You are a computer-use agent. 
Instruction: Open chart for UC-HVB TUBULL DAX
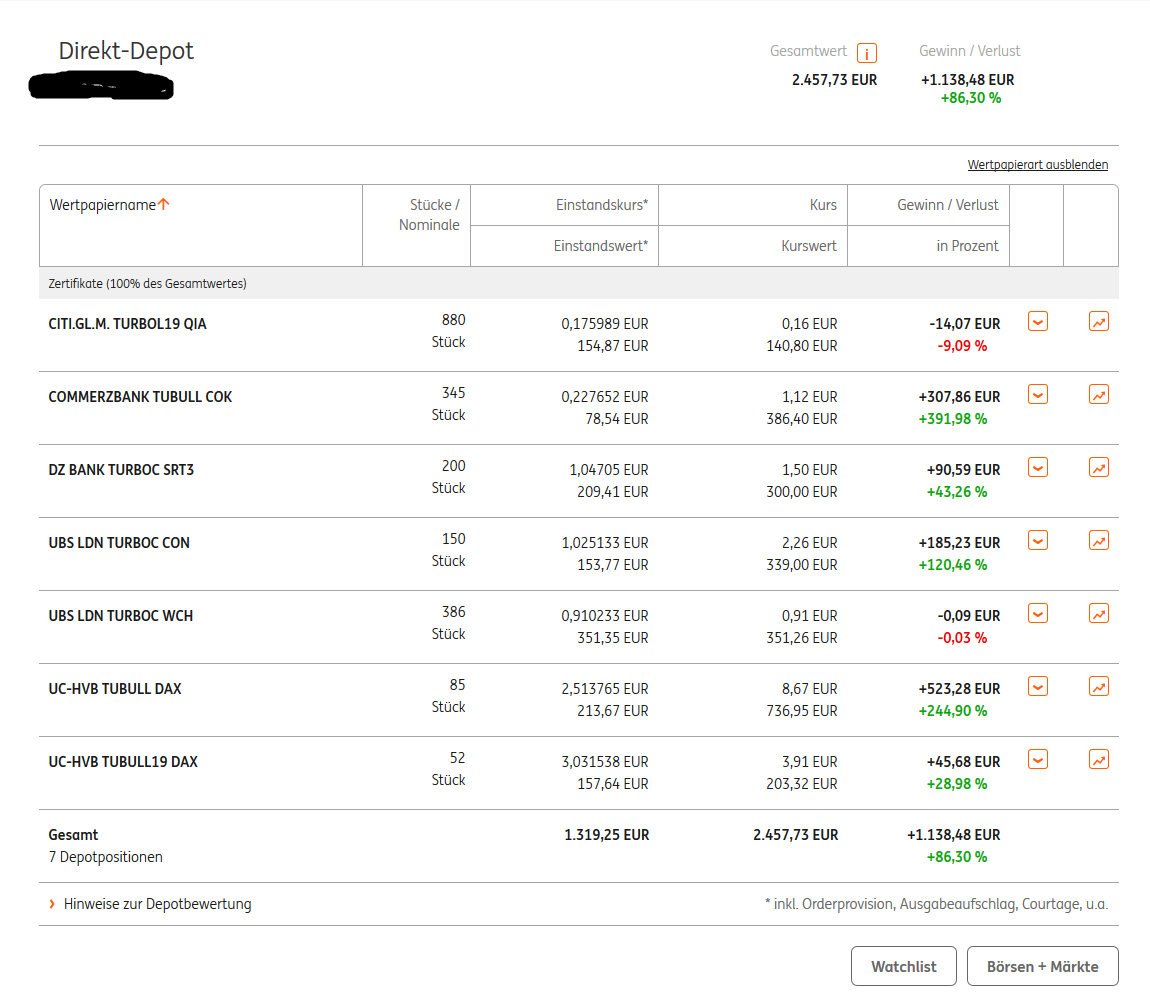(1098, 686)
